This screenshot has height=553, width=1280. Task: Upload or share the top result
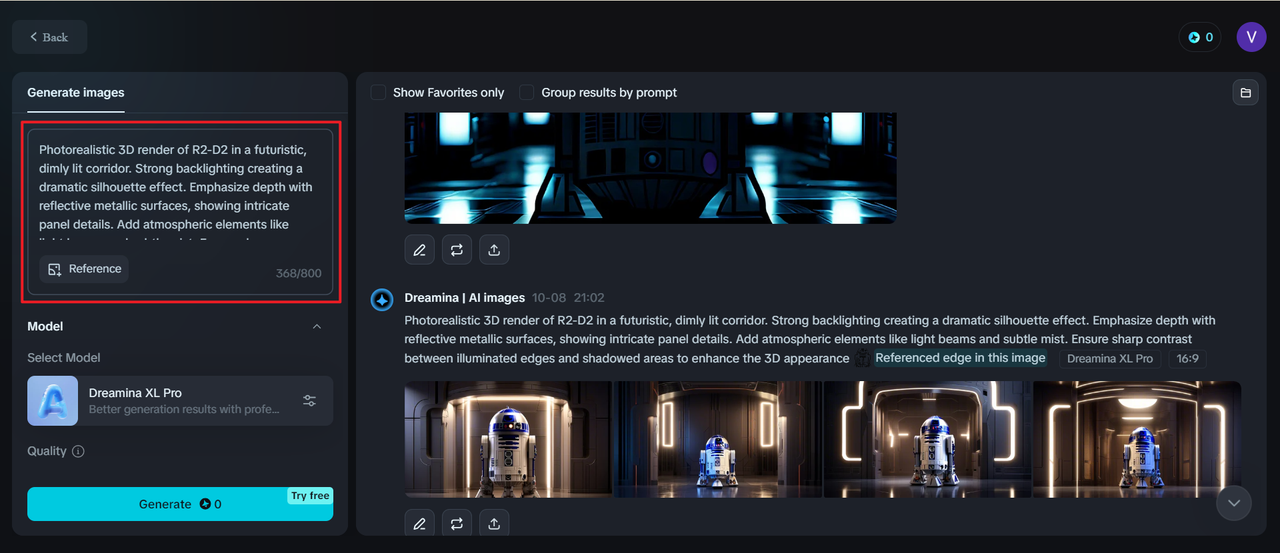pos(494,250)
